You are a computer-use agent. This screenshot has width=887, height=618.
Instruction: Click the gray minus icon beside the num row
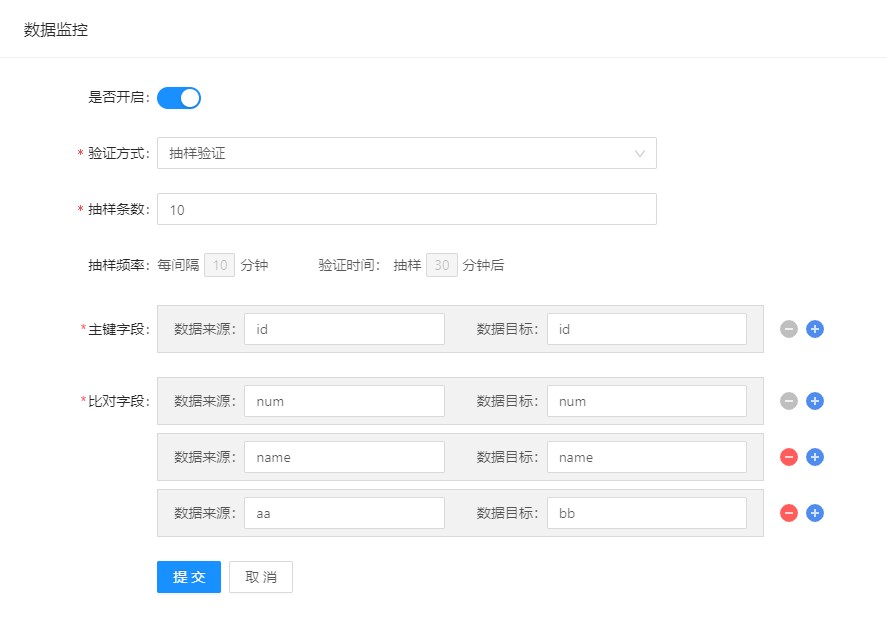pos(789,401)
